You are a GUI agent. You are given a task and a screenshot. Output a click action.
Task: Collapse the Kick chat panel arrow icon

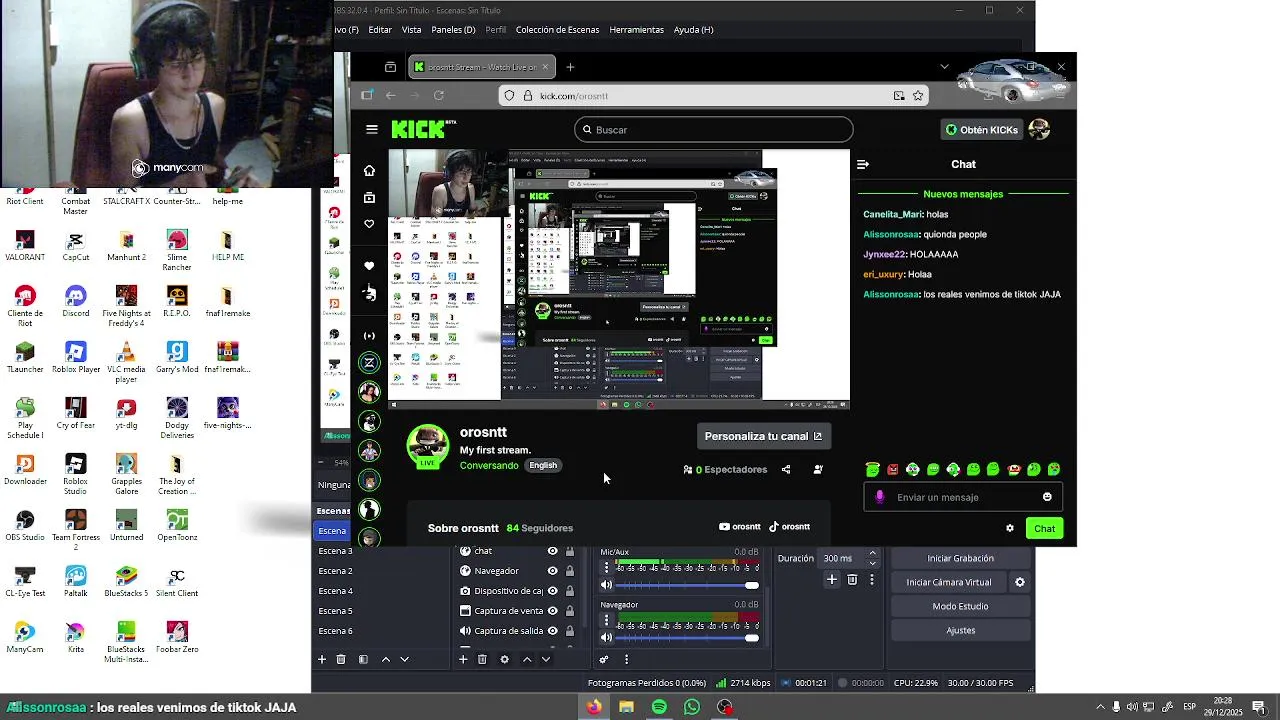click(863, 164)
